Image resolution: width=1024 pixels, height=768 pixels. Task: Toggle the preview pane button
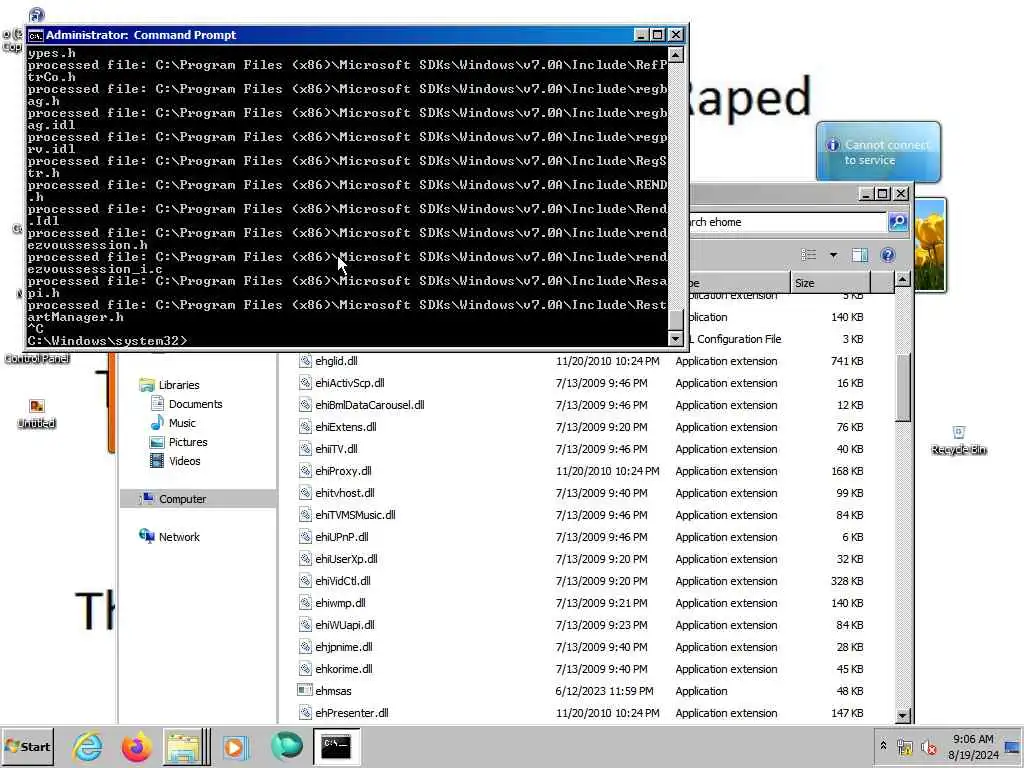point(860,255)
